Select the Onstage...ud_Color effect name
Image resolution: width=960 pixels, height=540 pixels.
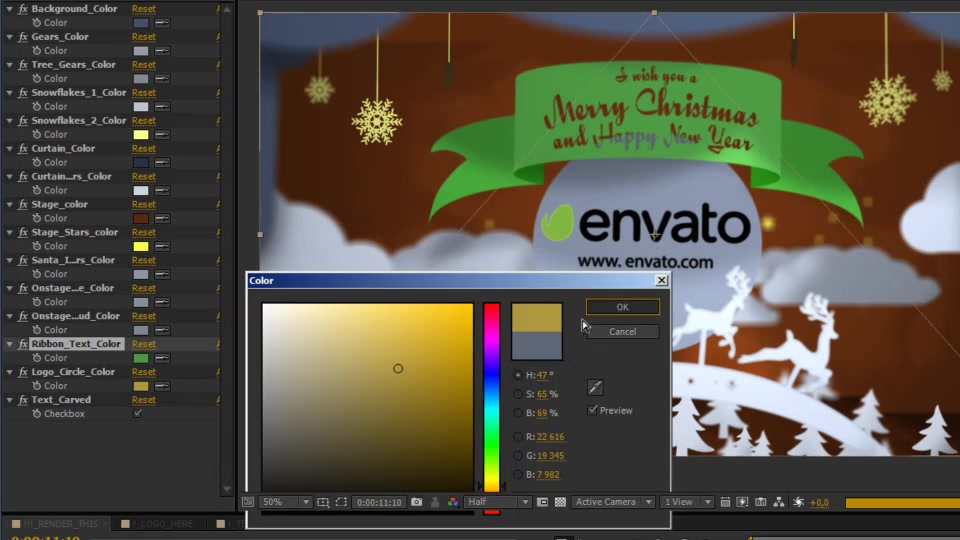coord(75,316)
